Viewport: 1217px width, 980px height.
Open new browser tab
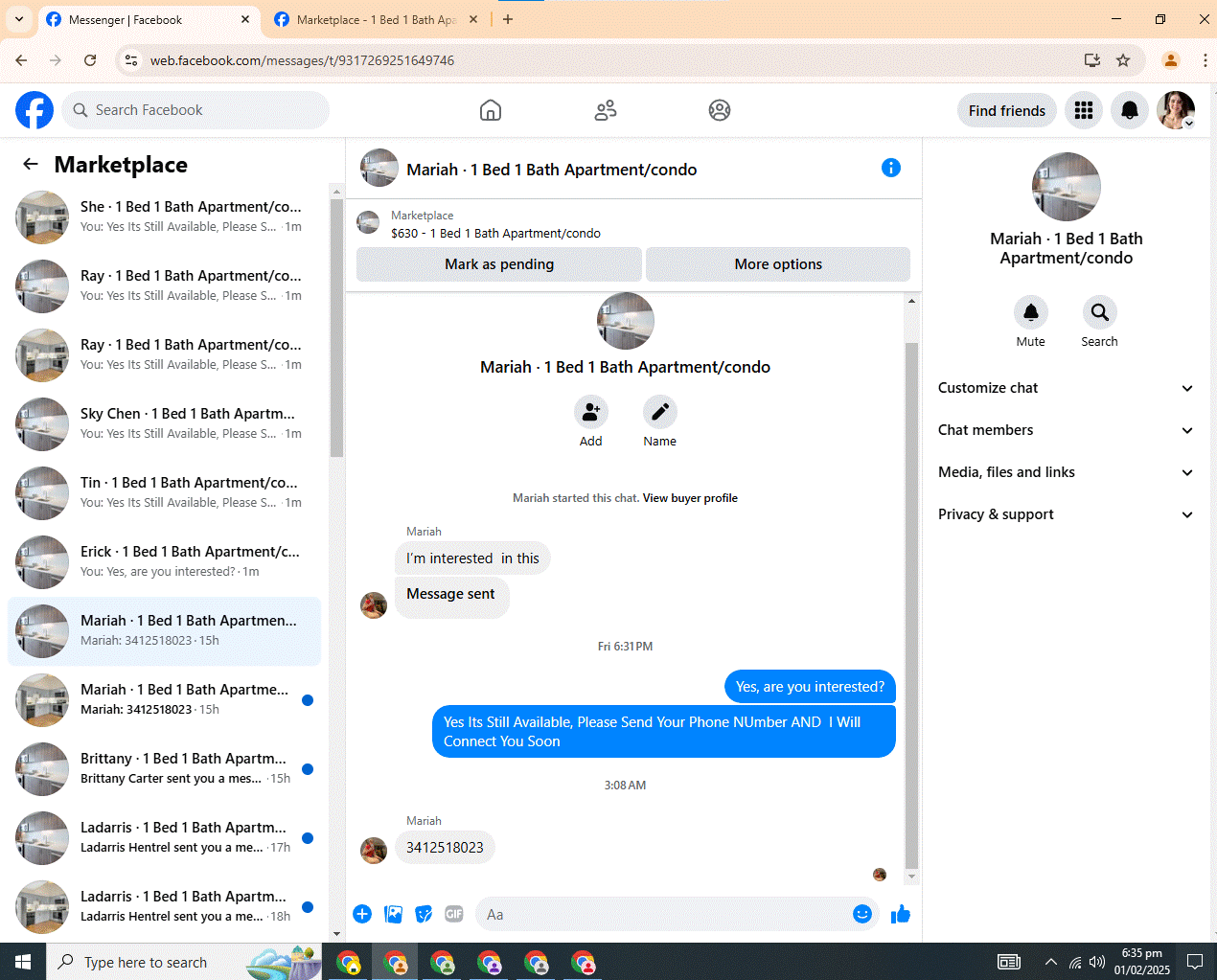pyautogui.click(x=508, y=19)
